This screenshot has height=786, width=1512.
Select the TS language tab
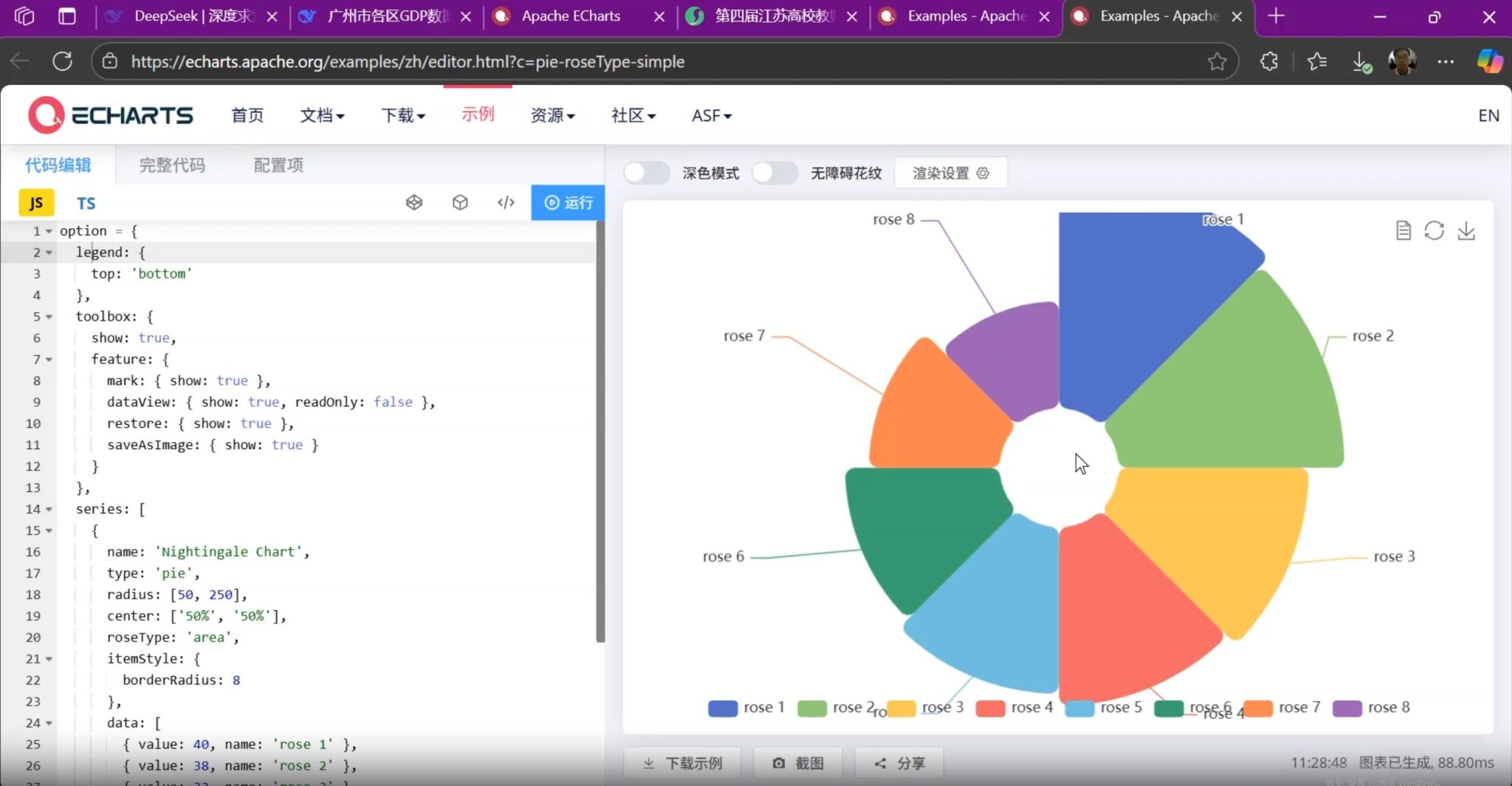tap(86, 203)
